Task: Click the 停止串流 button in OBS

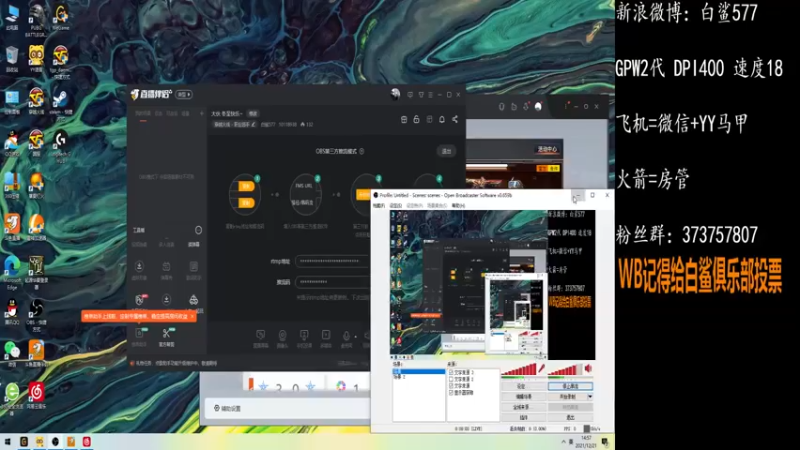Action: pyautogui.click(x=570, y=386)
